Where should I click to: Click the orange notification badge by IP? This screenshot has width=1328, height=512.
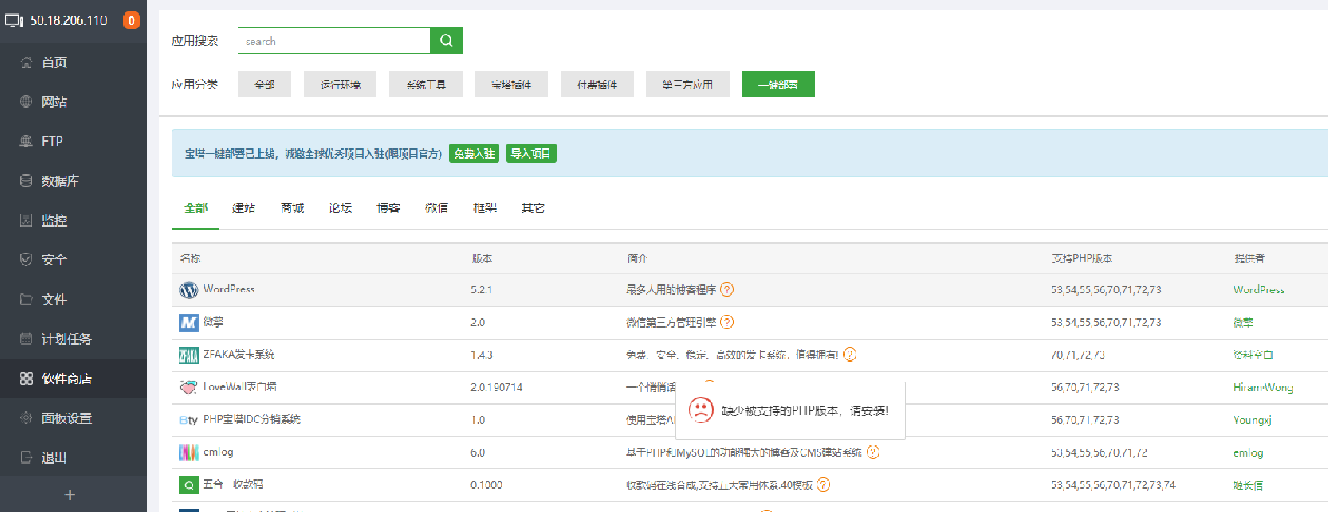click(131, 20)
